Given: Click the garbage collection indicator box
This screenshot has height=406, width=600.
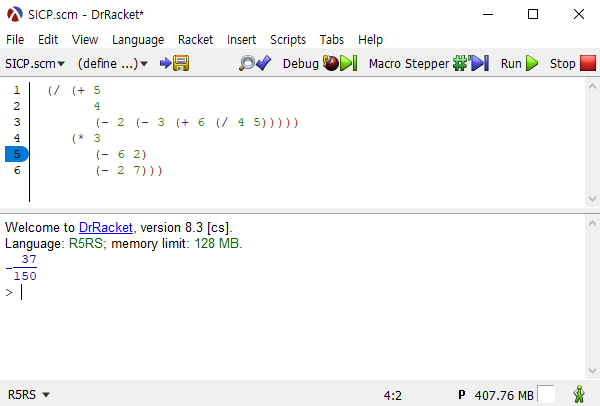Looking at the screenshot, I should [x=546, y=395].
